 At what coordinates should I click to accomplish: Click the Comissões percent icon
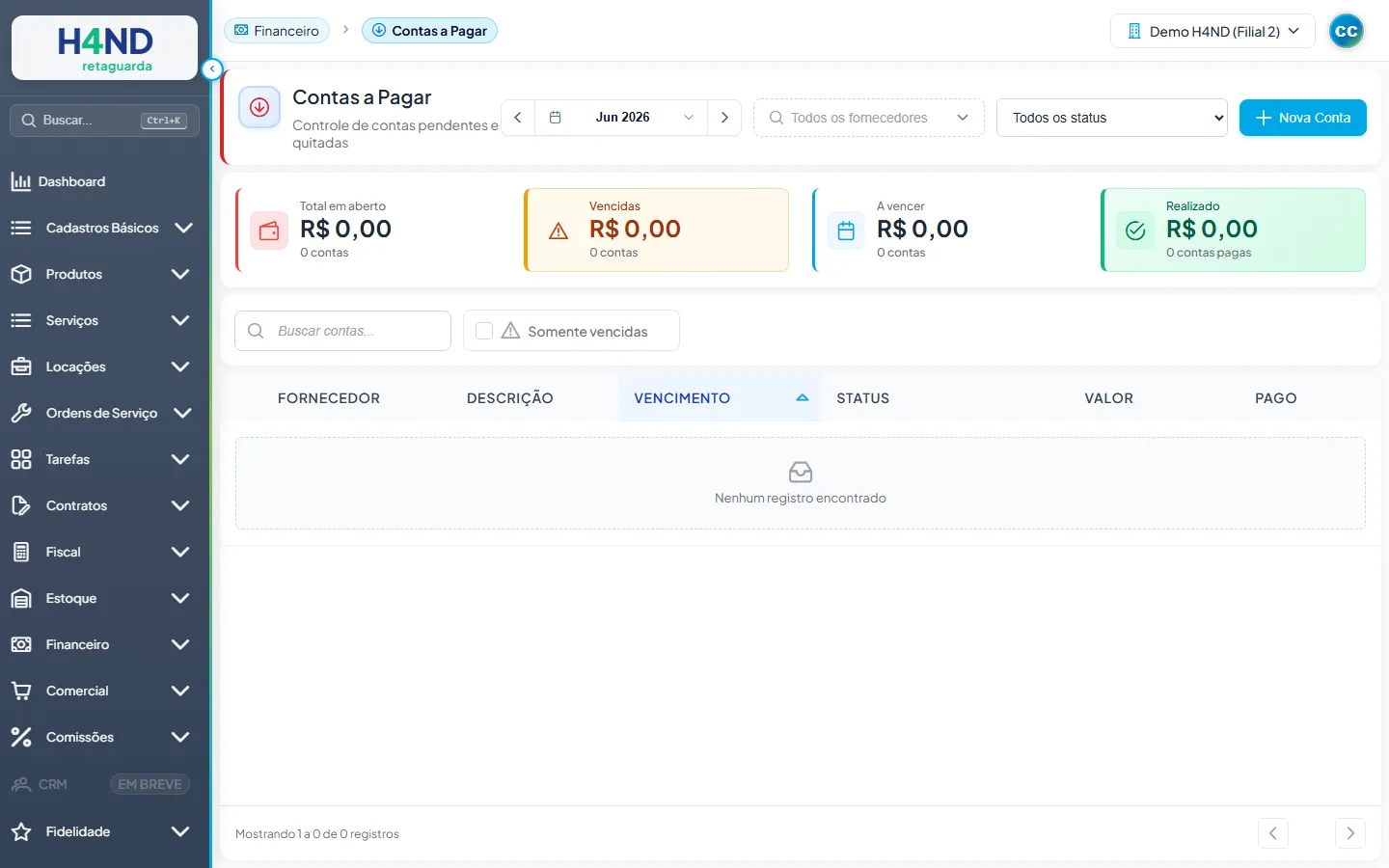(x=20, y=737)
